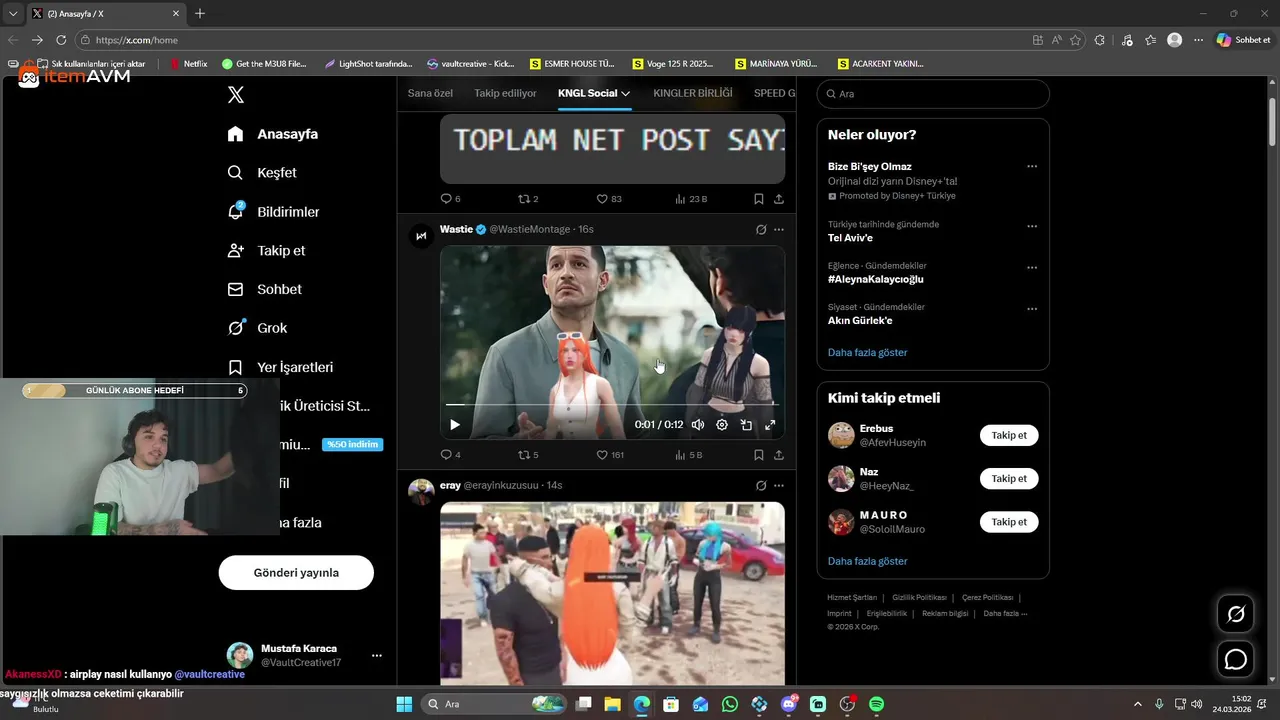The height and width of the screenshot is (720, 1280).
Task: Click Daha fazla göster under Kimi takip etmeli
Action: click(868, 561)
